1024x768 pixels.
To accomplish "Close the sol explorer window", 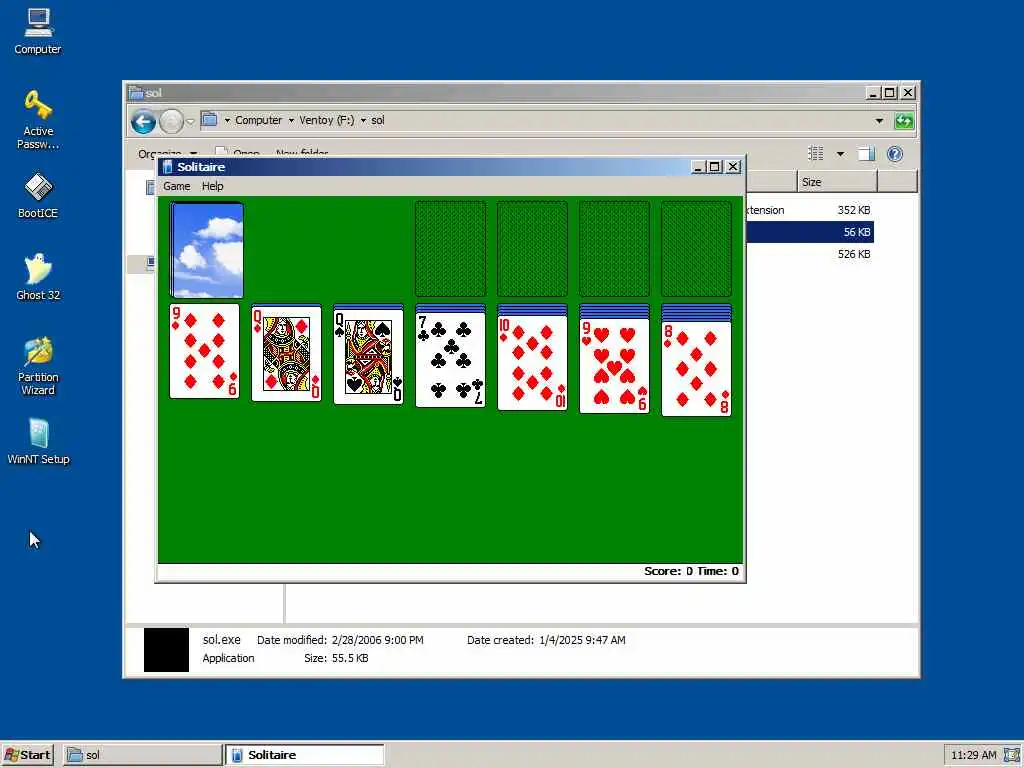I will [908, 93].
